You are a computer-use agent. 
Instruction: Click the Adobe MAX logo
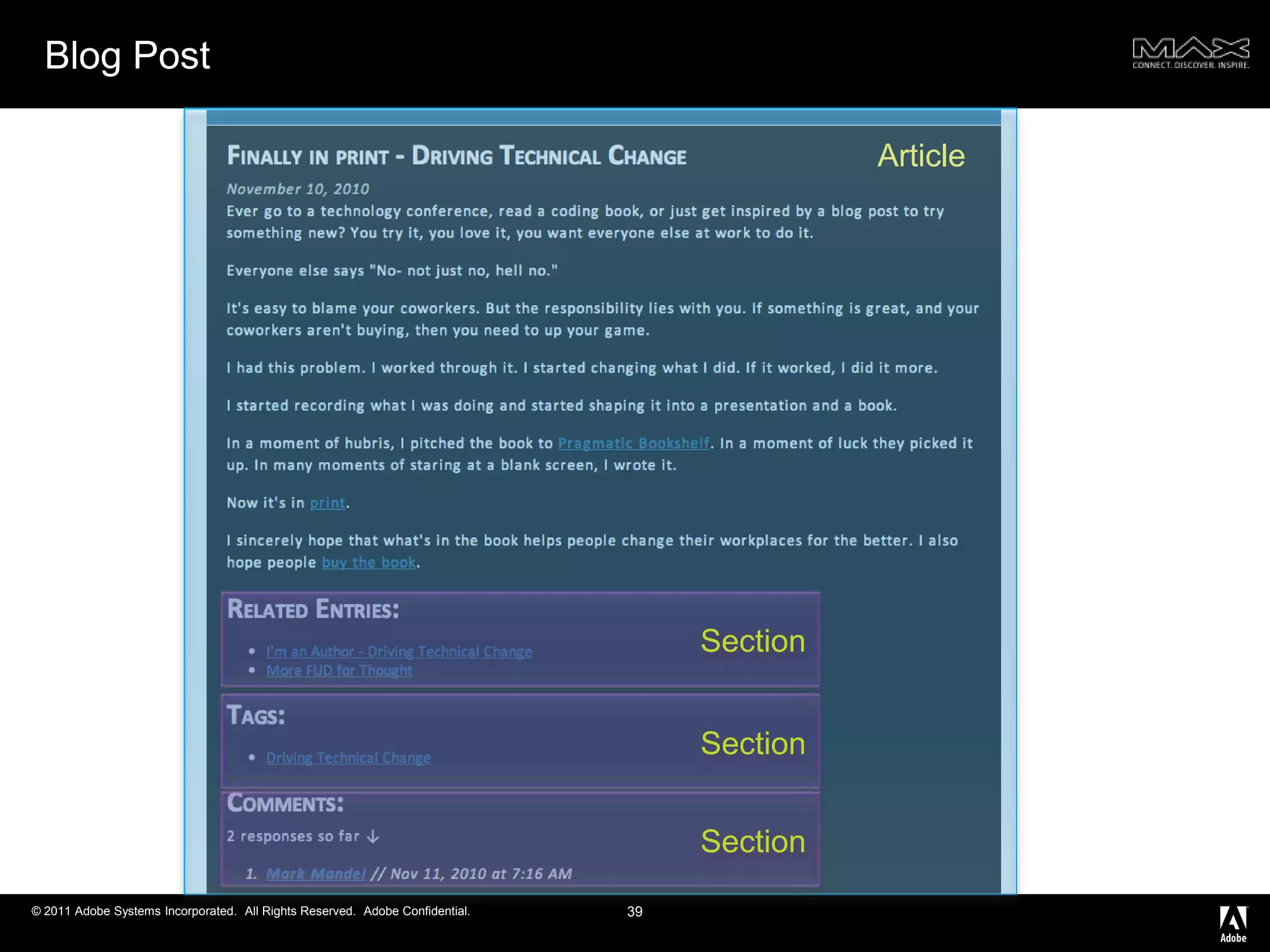1190,53
